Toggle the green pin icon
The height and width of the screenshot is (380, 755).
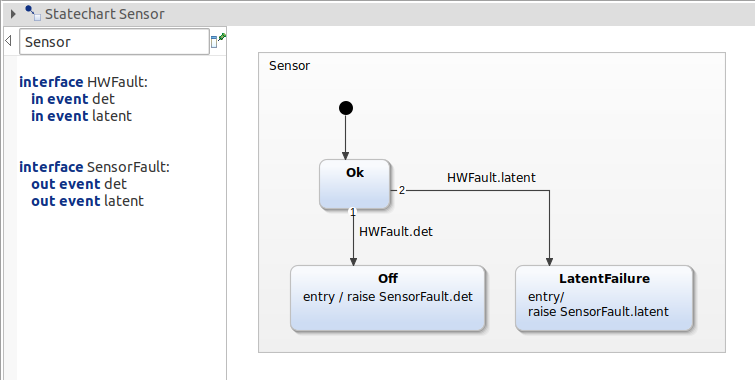[x=222, y=37]
